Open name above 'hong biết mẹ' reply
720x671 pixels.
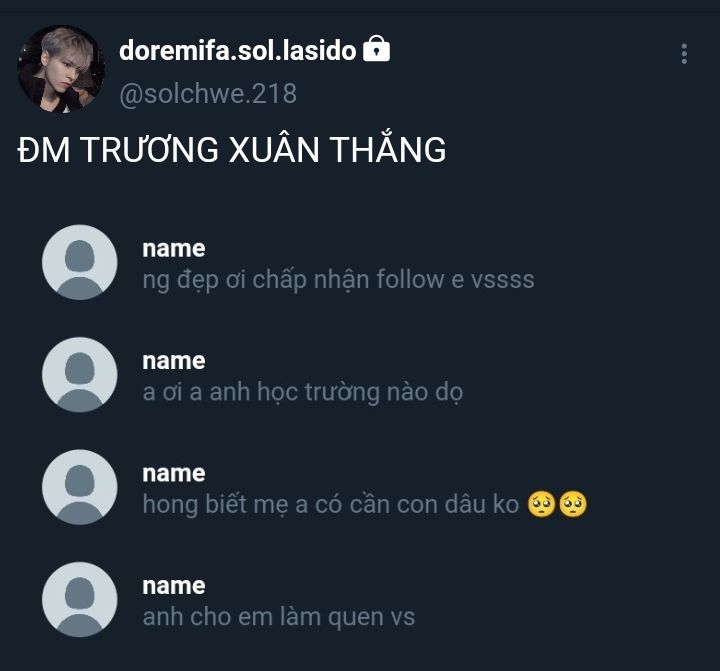click(x=174, y=474)
